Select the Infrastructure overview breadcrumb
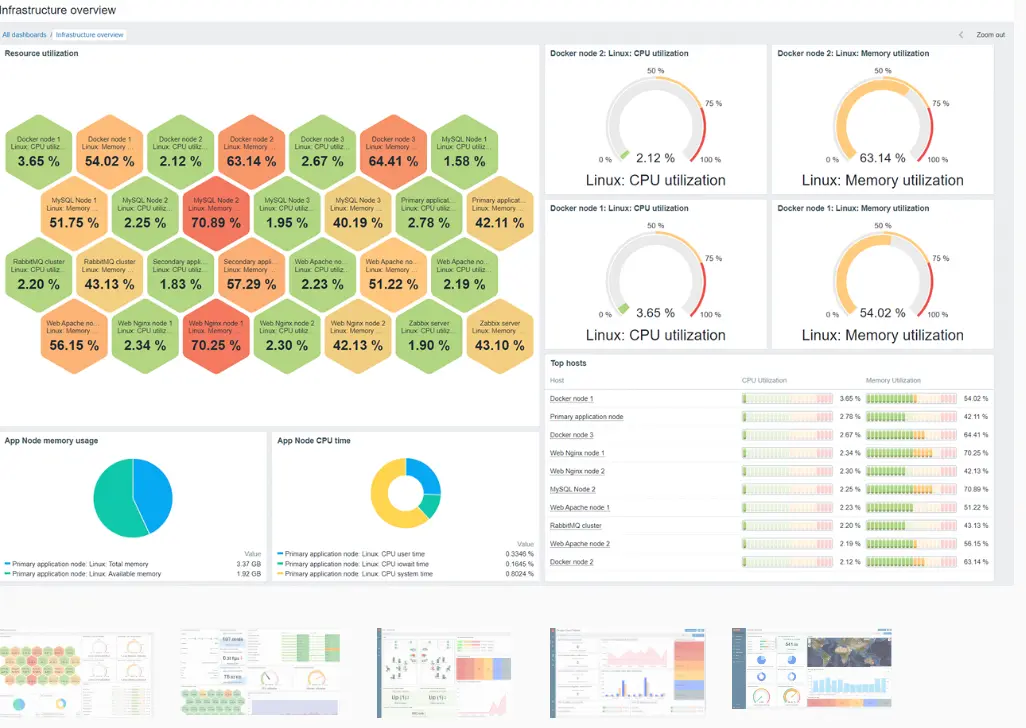1026x728 pixels. click(90, 35)
